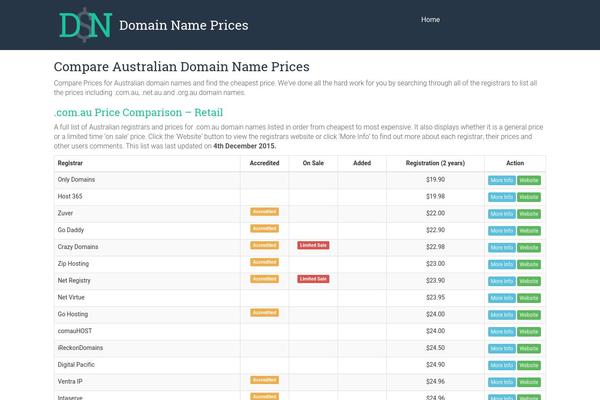Select the iReckonDomains registrar name

[80, 348]
